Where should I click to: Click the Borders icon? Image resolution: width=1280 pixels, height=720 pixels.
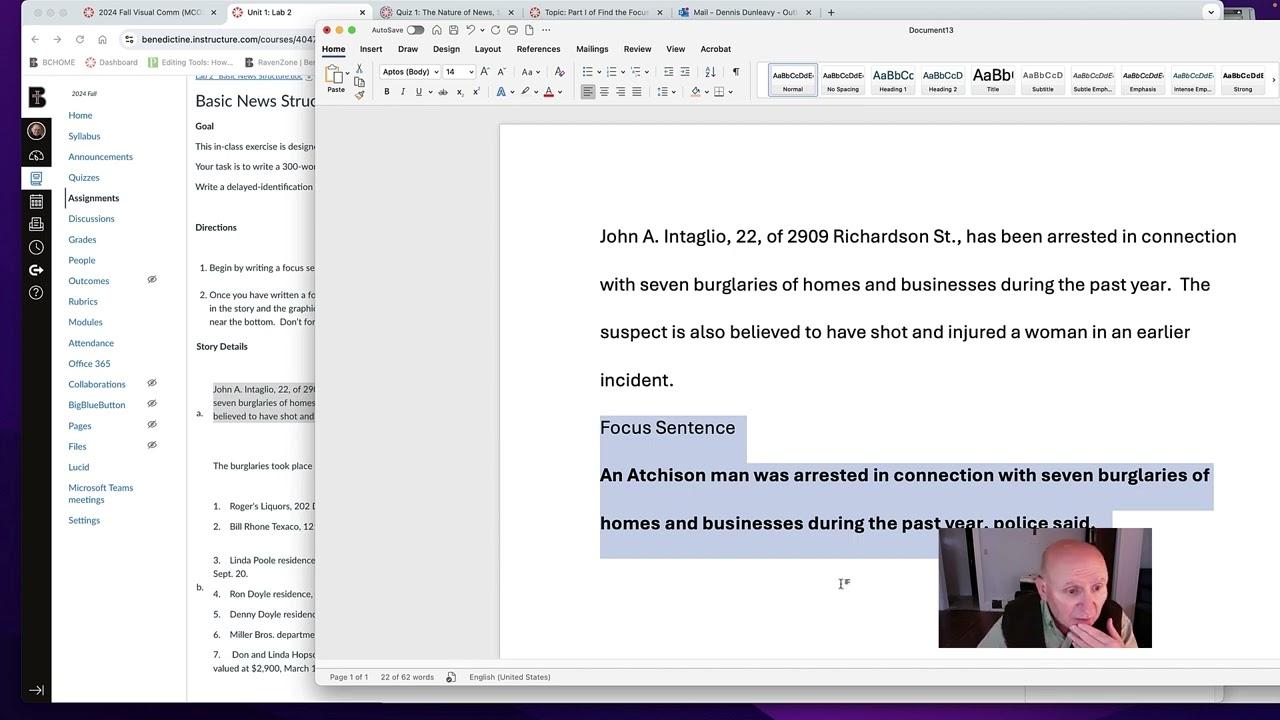[719, 92]
